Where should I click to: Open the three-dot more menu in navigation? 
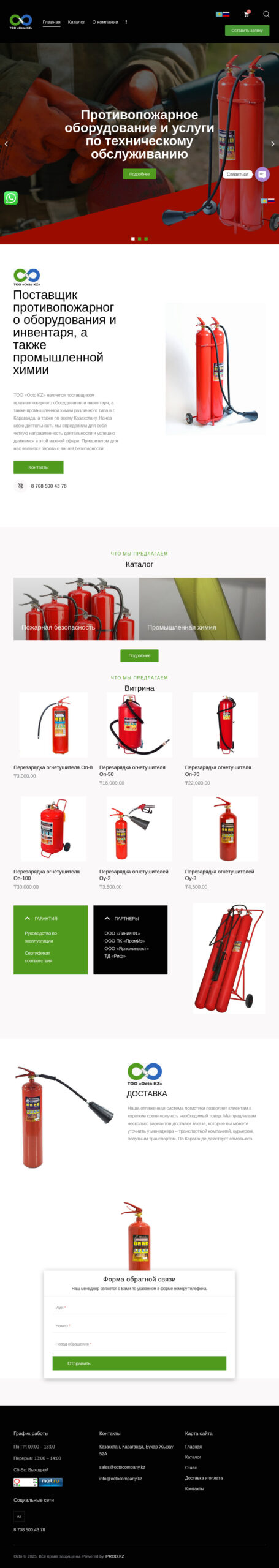(126, 22)
